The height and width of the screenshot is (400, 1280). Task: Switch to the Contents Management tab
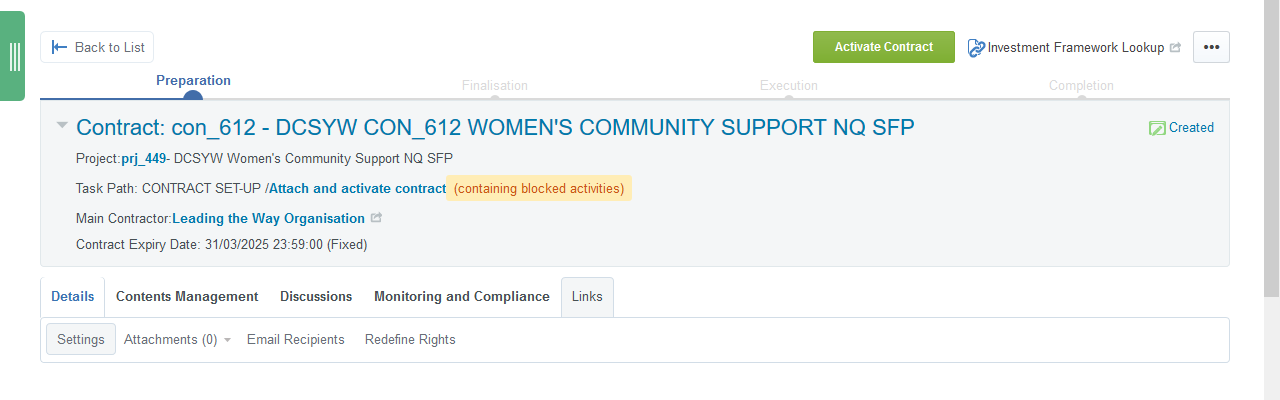pyautogui.click(x=187, y=297)
